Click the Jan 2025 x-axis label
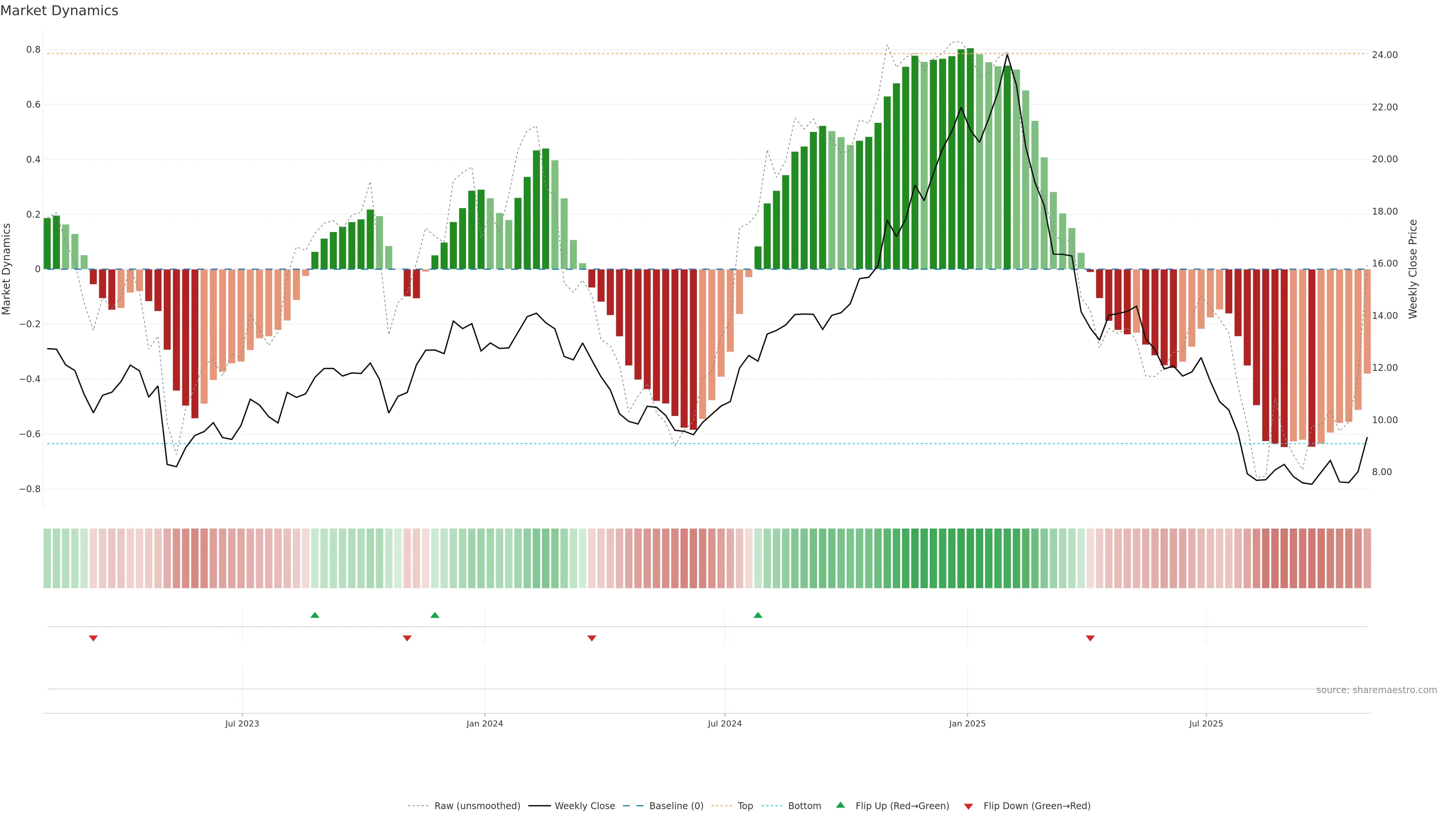 tap(967, 723)
